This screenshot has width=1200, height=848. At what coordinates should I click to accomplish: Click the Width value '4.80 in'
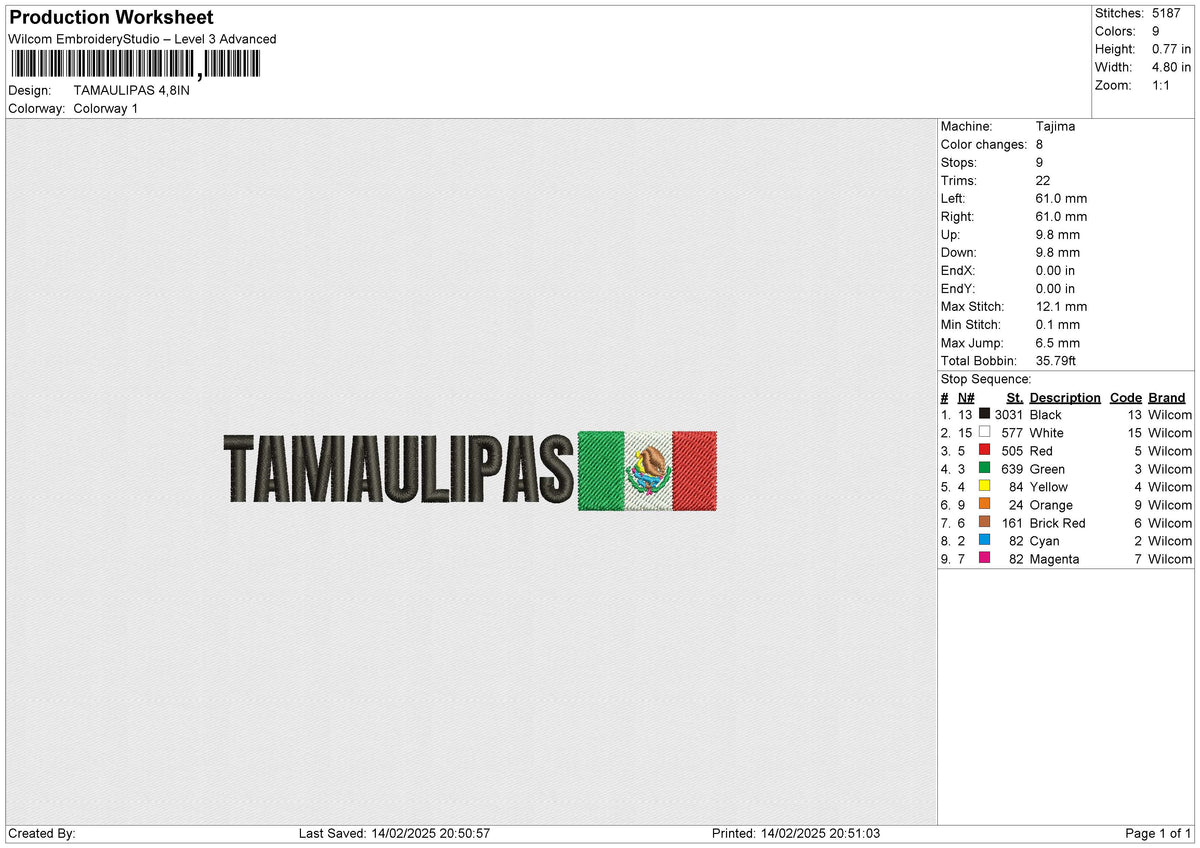point(1171,67)
